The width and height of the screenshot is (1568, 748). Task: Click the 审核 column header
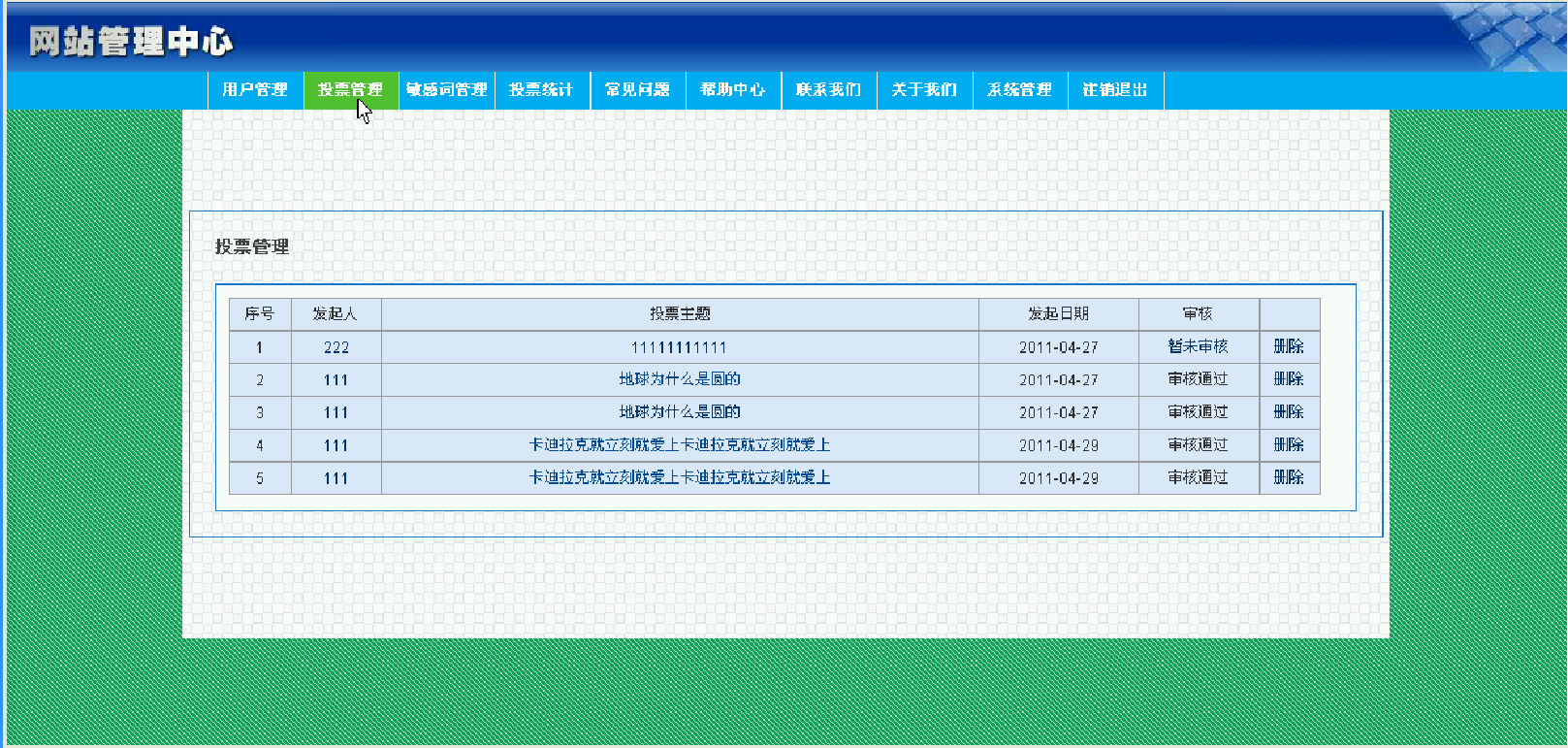[1198, 313]
